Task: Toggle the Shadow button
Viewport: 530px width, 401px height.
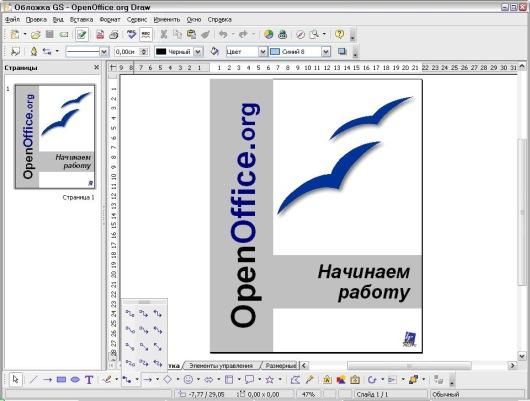Action: click(342, 52)
